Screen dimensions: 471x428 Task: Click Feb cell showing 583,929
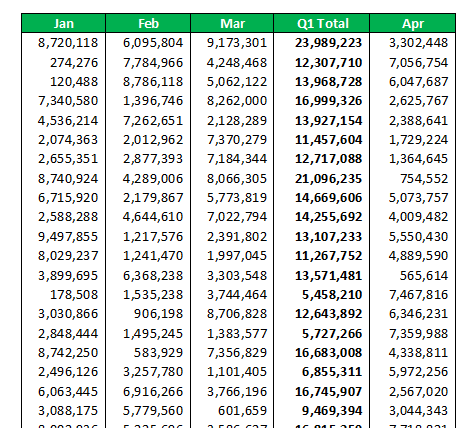pos(148,352)
